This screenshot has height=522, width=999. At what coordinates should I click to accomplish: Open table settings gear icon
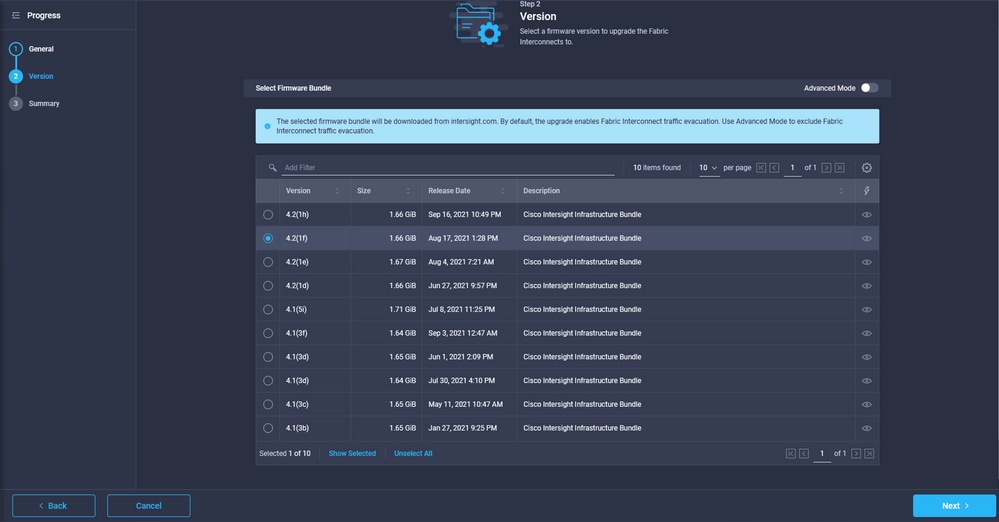click(x=866, y=168)
